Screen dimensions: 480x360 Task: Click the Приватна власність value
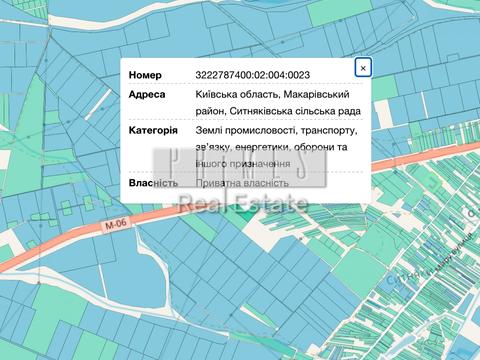coord(242,183)
